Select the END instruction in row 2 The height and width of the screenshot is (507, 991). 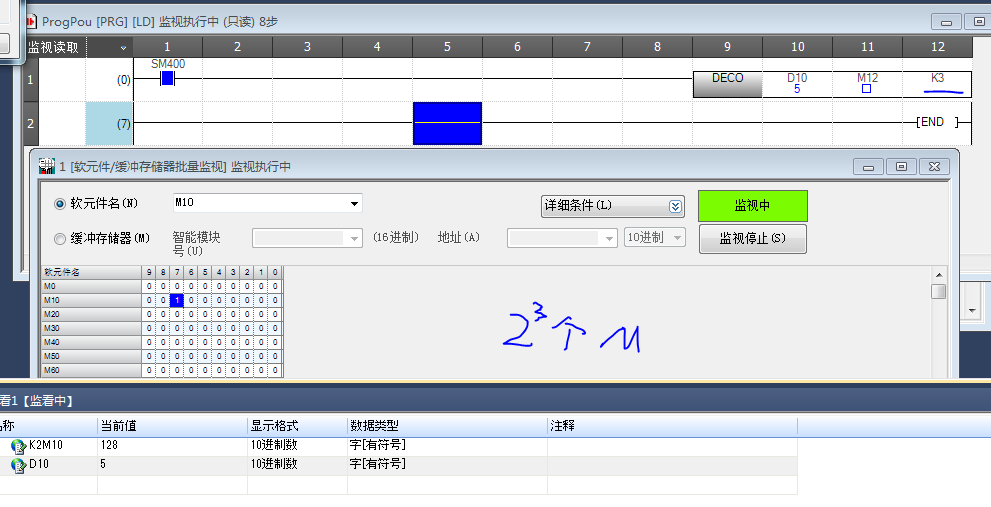point(931,122)
